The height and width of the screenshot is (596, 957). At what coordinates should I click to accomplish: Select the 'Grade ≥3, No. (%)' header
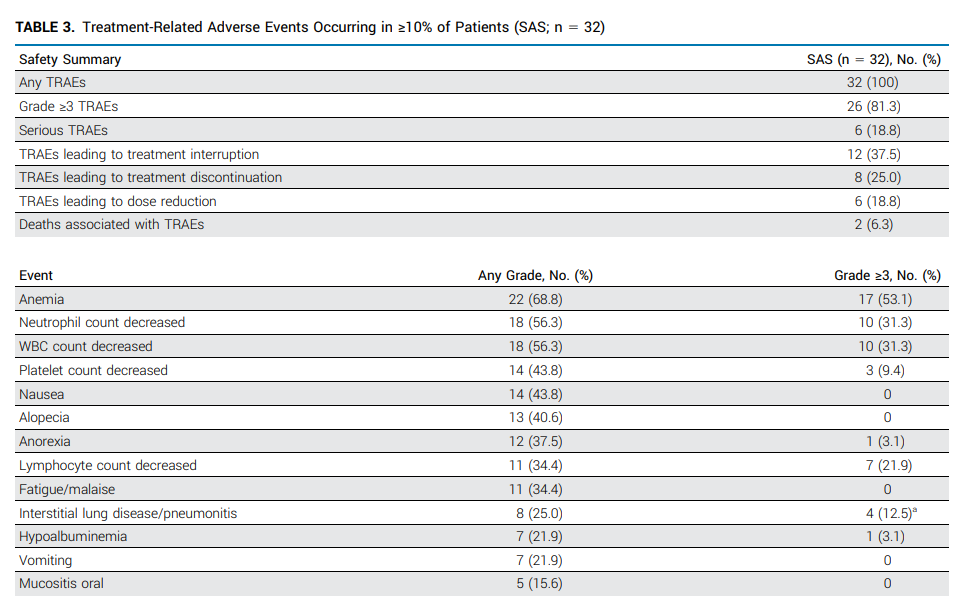coord(887,275)
